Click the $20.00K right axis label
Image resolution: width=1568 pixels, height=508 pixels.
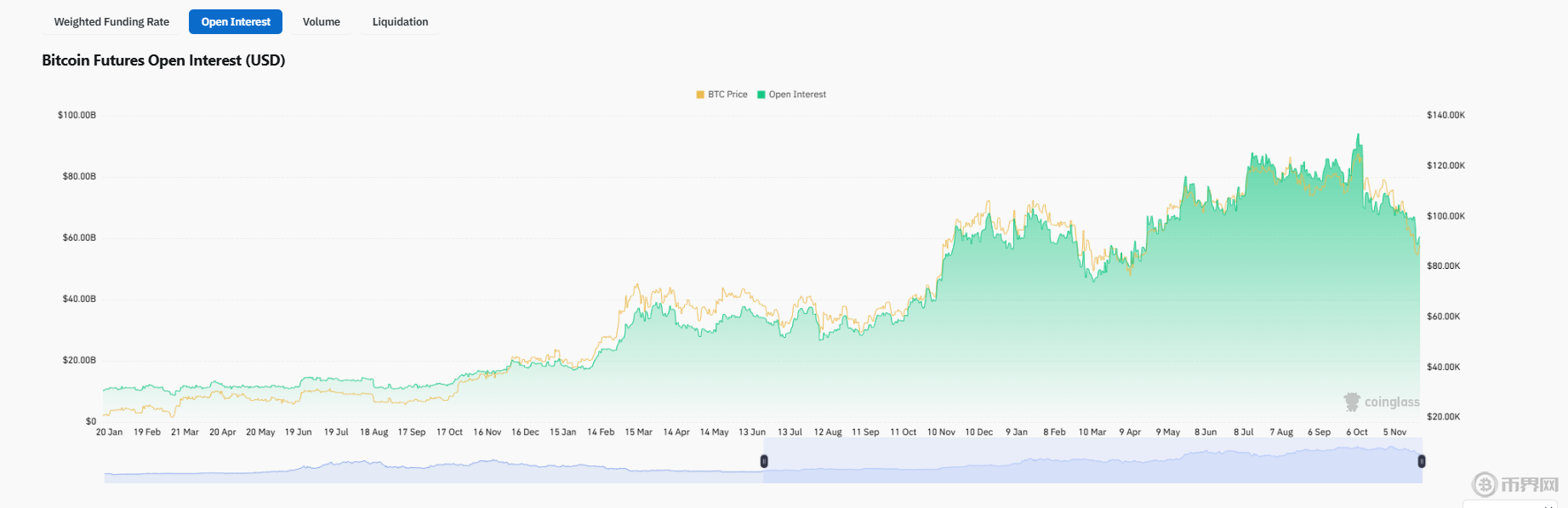pyautogui.click(x=1443, y=417)
